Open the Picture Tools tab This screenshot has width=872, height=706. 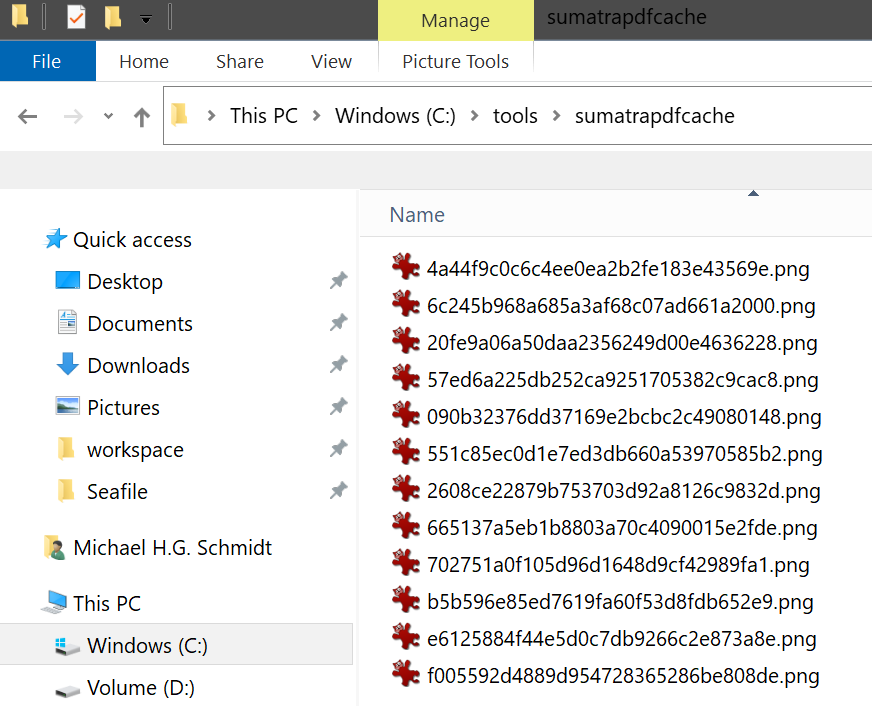pos(455,61)
